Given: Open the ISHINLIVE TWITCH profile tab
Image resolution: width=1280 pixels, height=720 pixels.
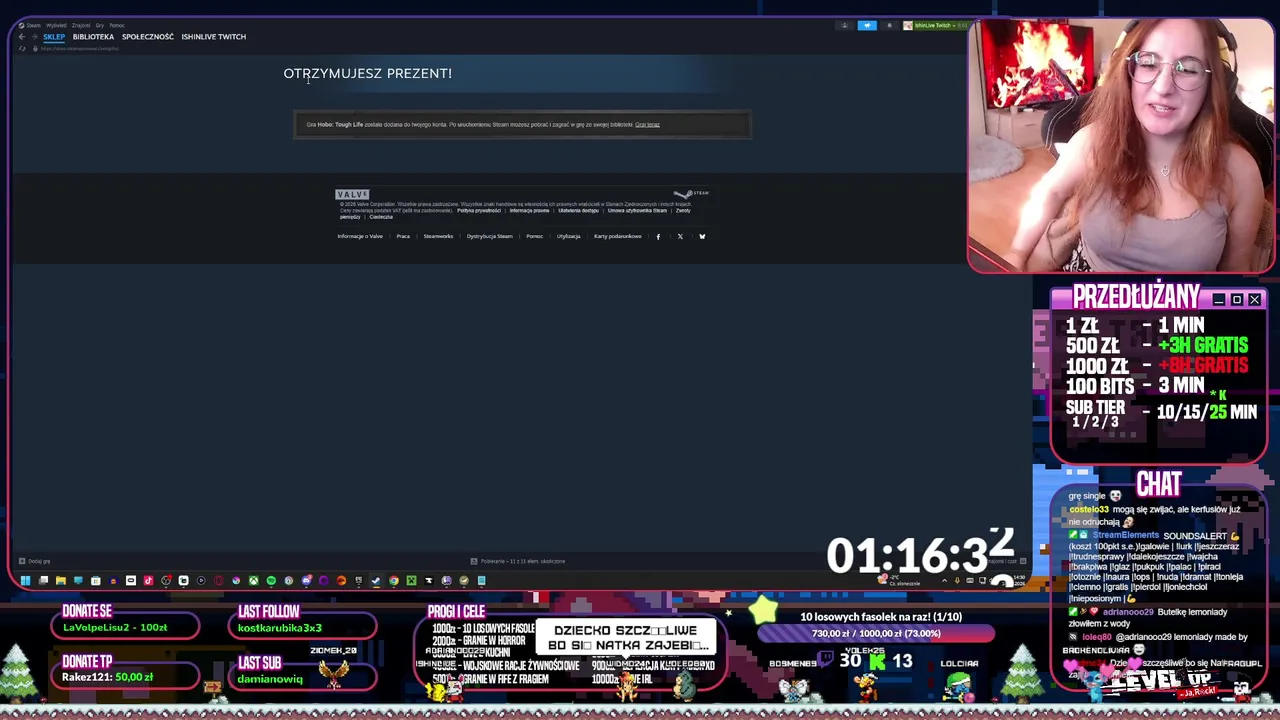Looking at the screenshot, I should point(214,37).
